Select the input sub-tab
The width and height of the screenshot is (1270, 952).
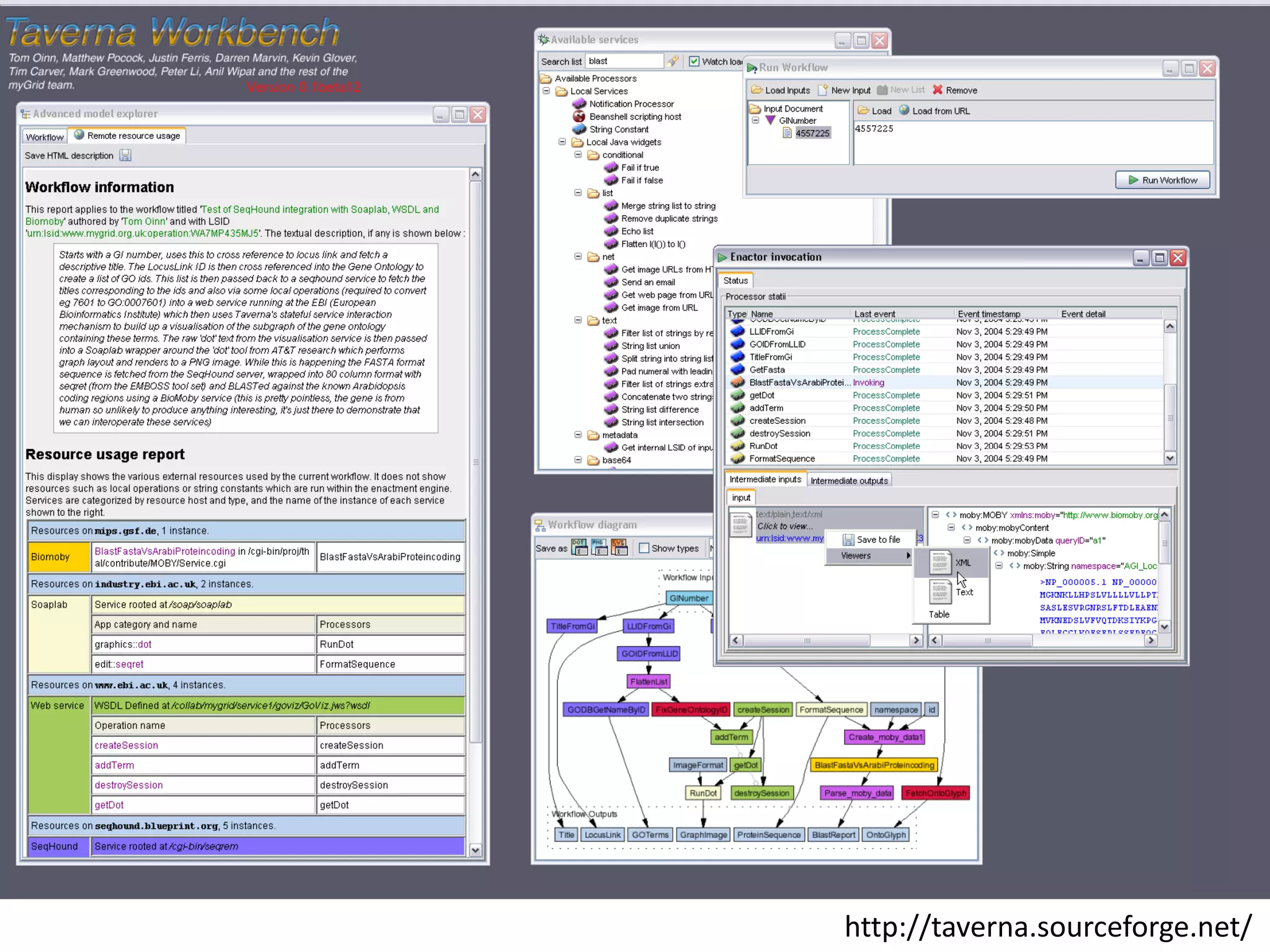[x=740, y=497]
